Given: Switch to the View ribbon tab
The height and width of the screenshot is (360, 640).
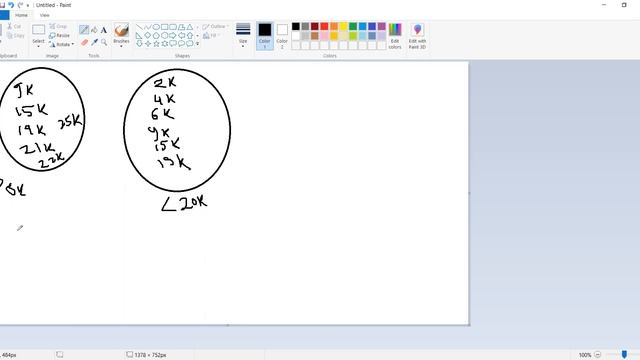Looking at the screenshot, I should (44, 15).
